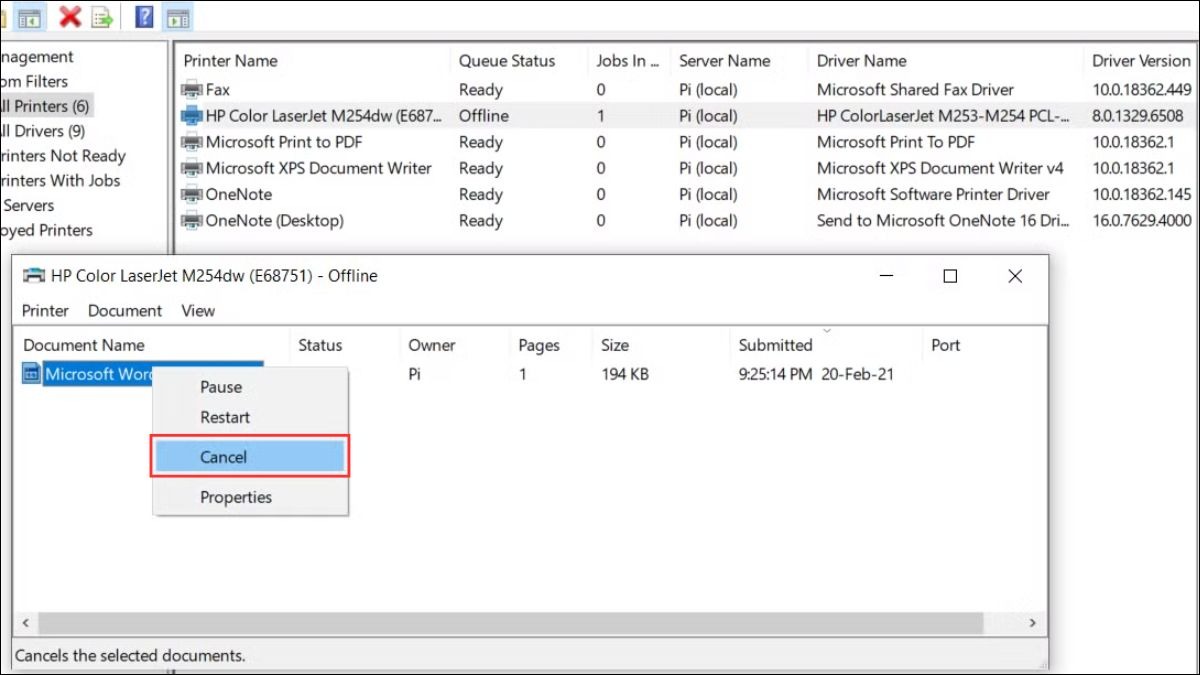The height and width of the screenshot is (675, 1200).
Task: Click Send to Microsoft OneNote 16 driver text
Action: point(945,220)
